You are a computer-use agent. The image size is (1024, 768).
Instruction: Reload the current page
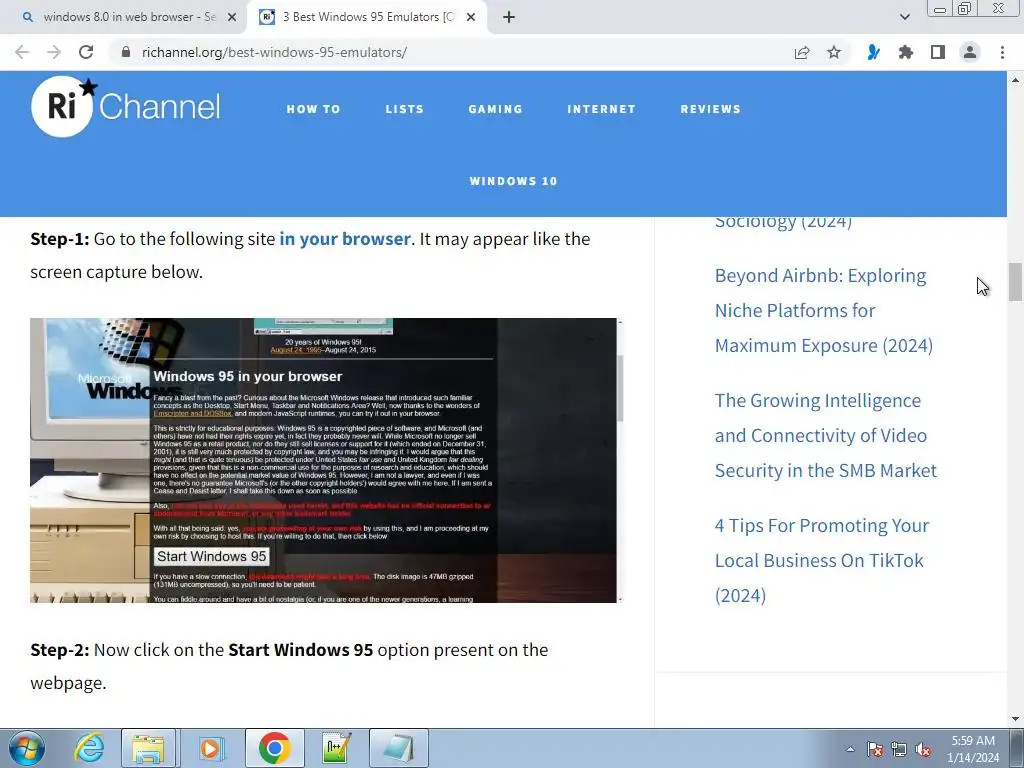(x=86, y=52)
